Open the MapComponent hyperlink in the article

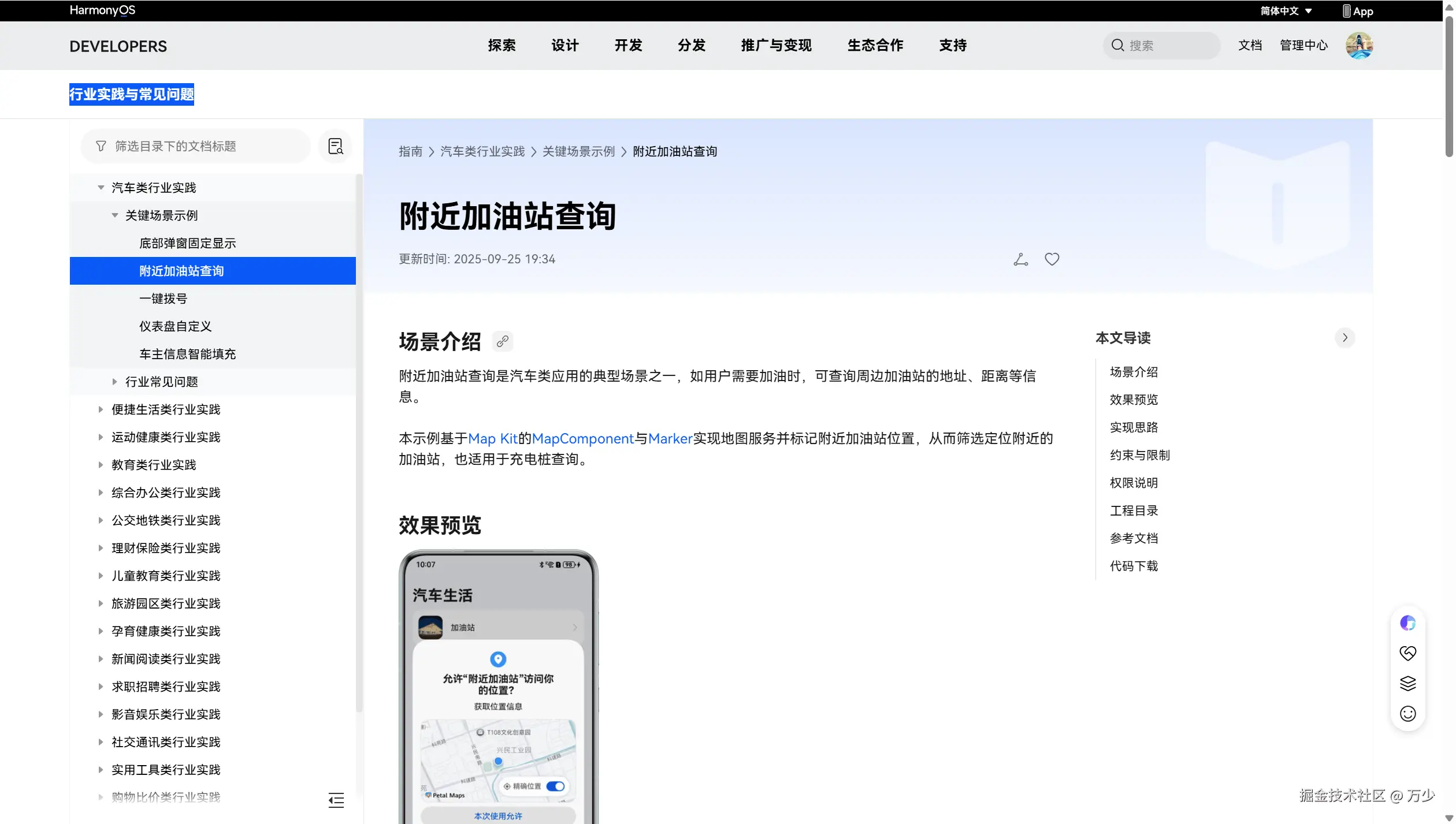[x=582, y=438]
